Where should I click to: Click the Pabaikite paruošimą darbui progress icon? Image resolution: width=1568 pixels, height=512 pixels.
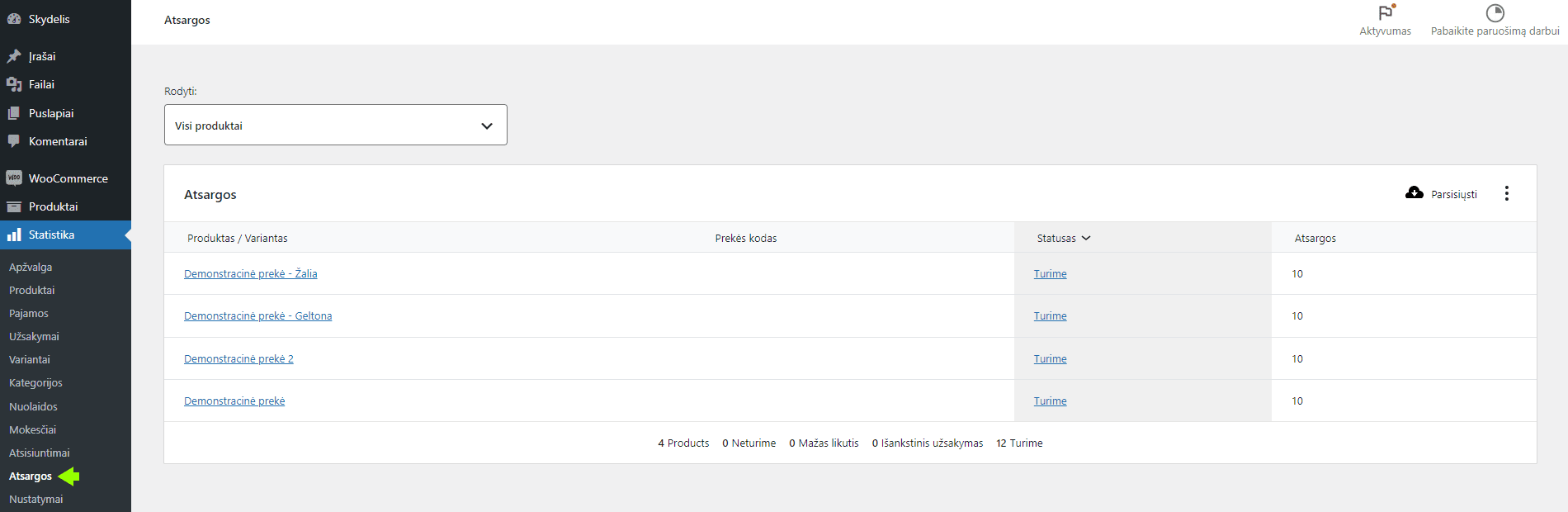click(1495, 13)
